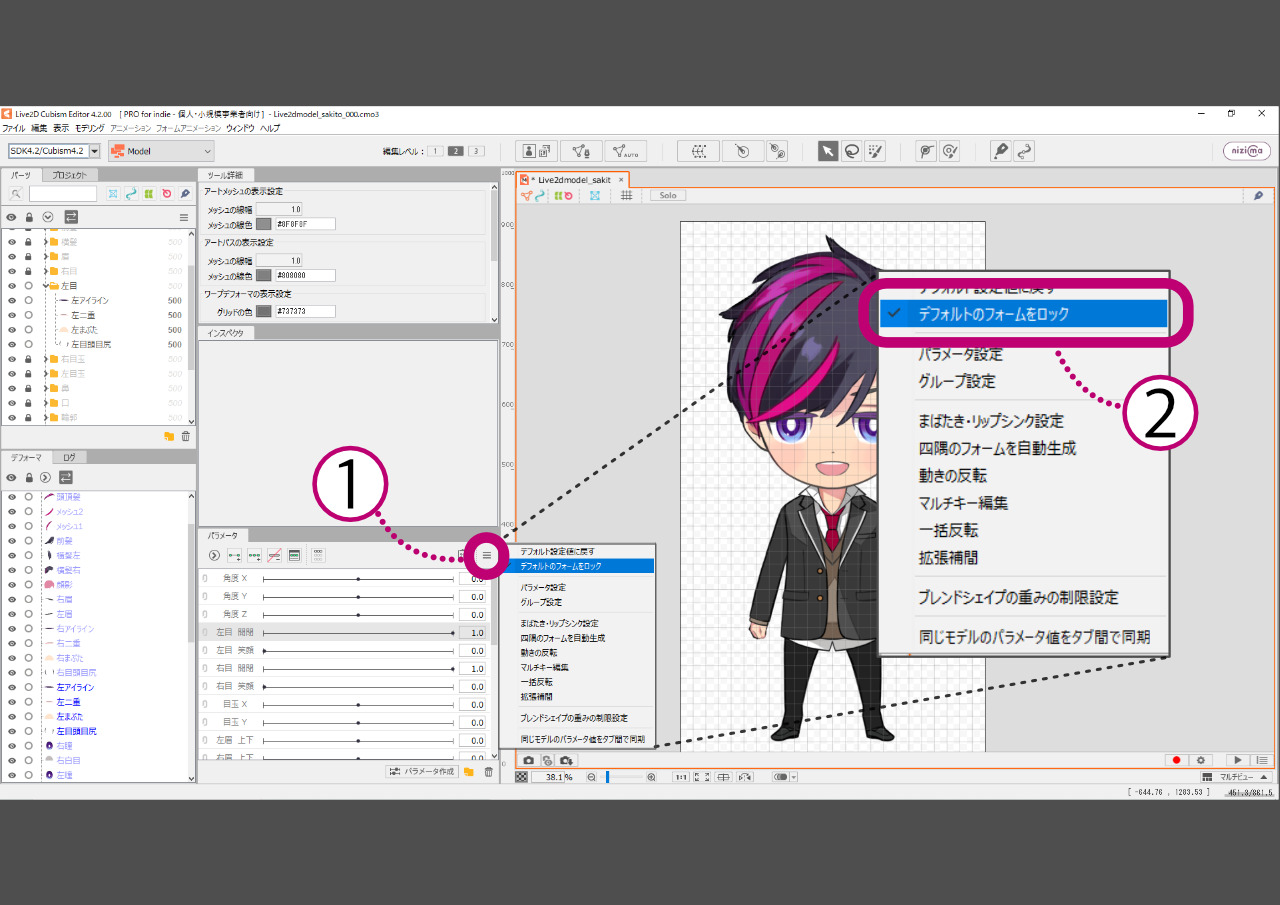This screenshot has height=905, width=1280.
Task: Switch to the プロジェクト tab
Action: click(69, 175)
